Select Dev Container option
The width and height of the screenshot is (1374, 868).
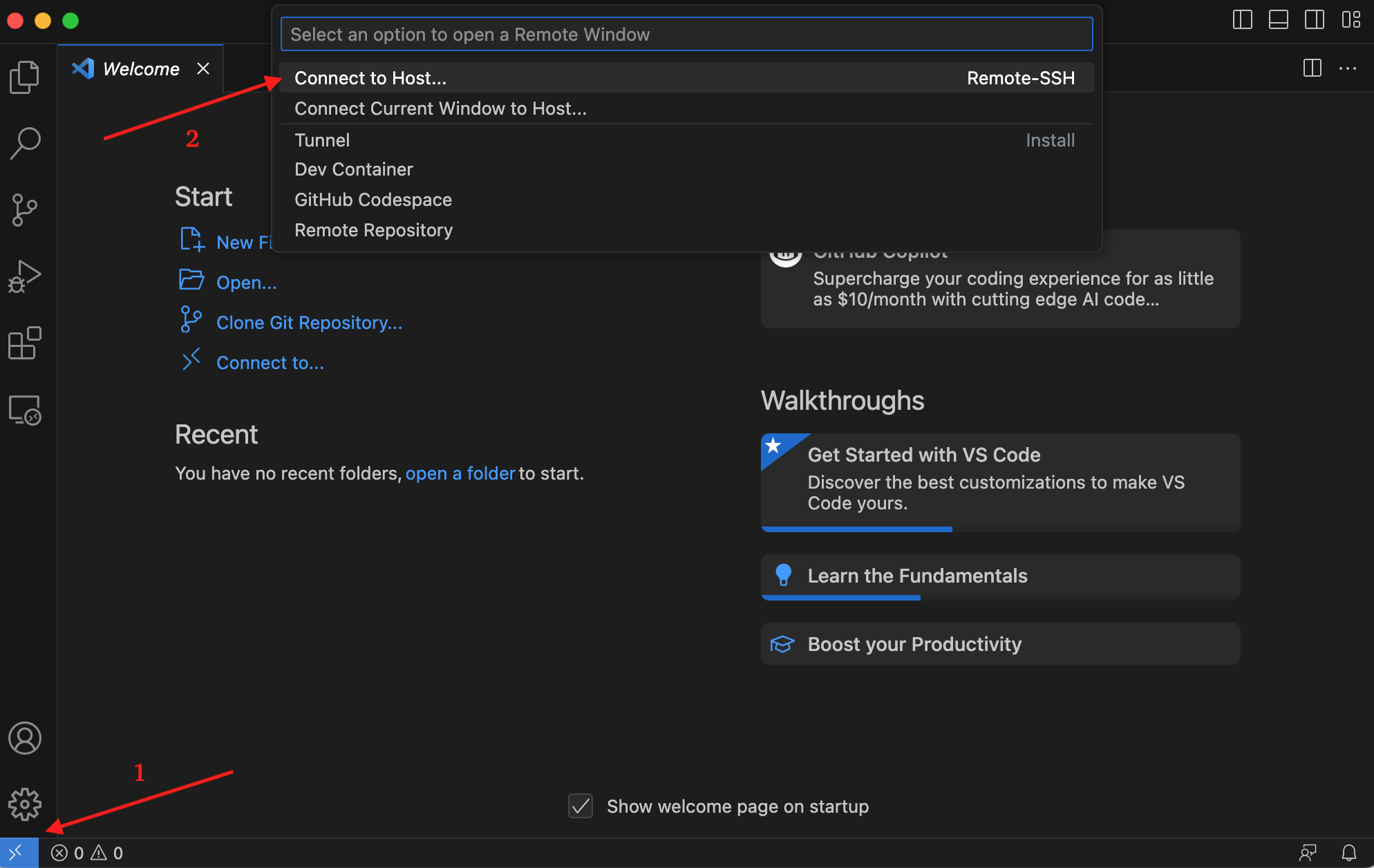click(x=353, y=169)
